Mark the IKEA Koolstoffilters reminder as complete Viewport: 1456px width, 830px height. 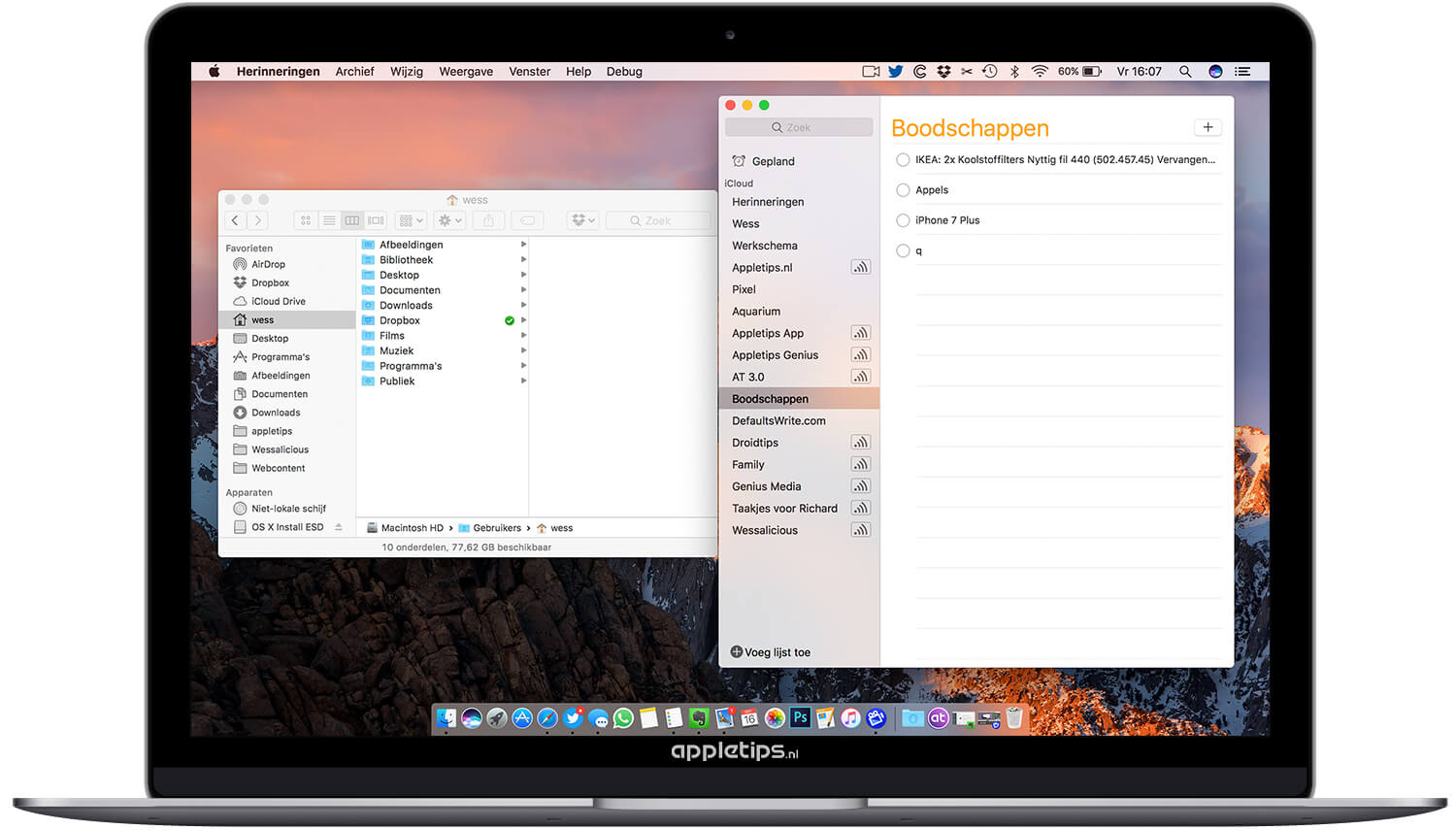click(x=903, y=159)
